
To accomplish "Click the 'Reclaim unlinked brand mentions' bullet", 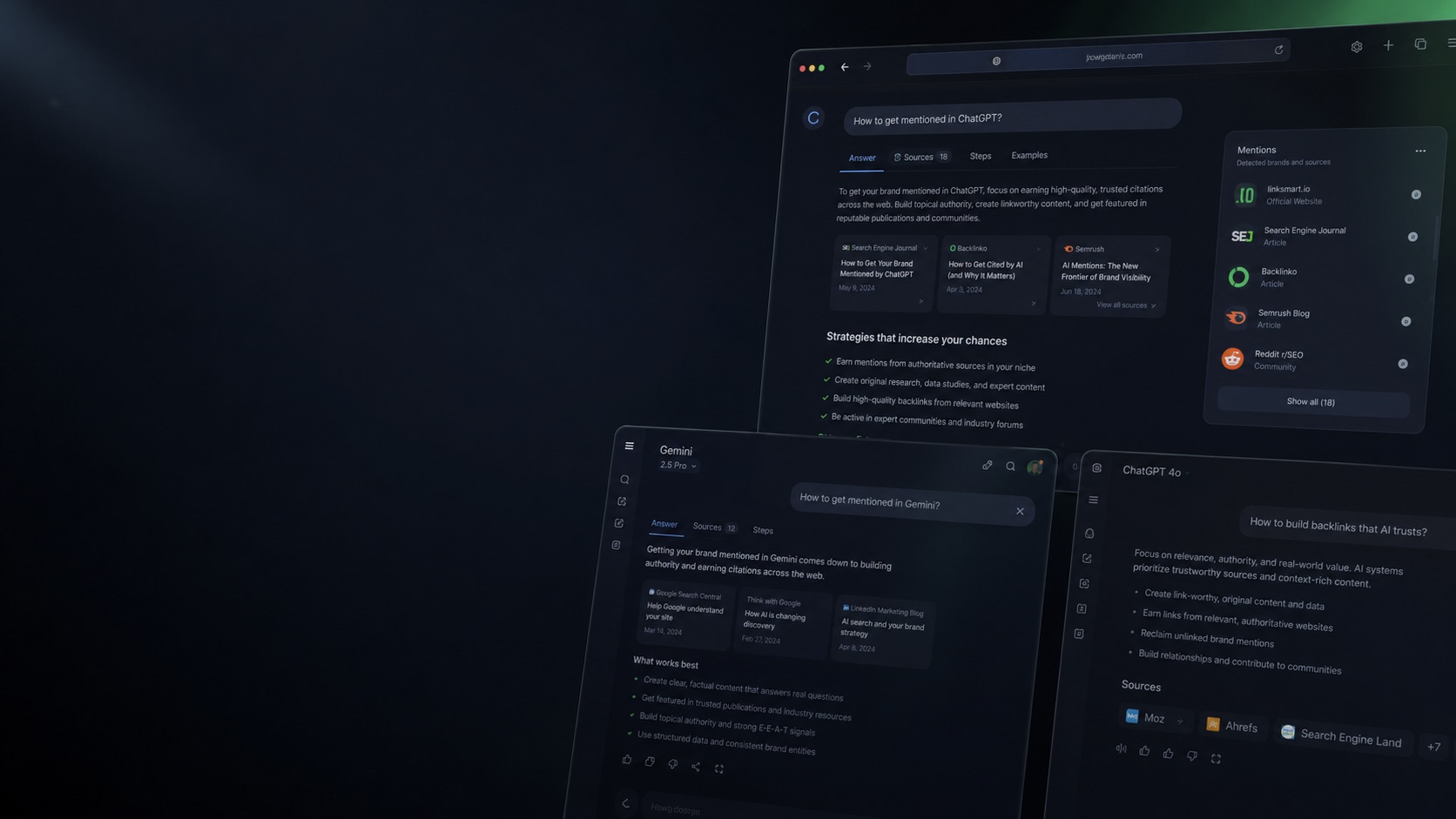I will point(1207,639).
